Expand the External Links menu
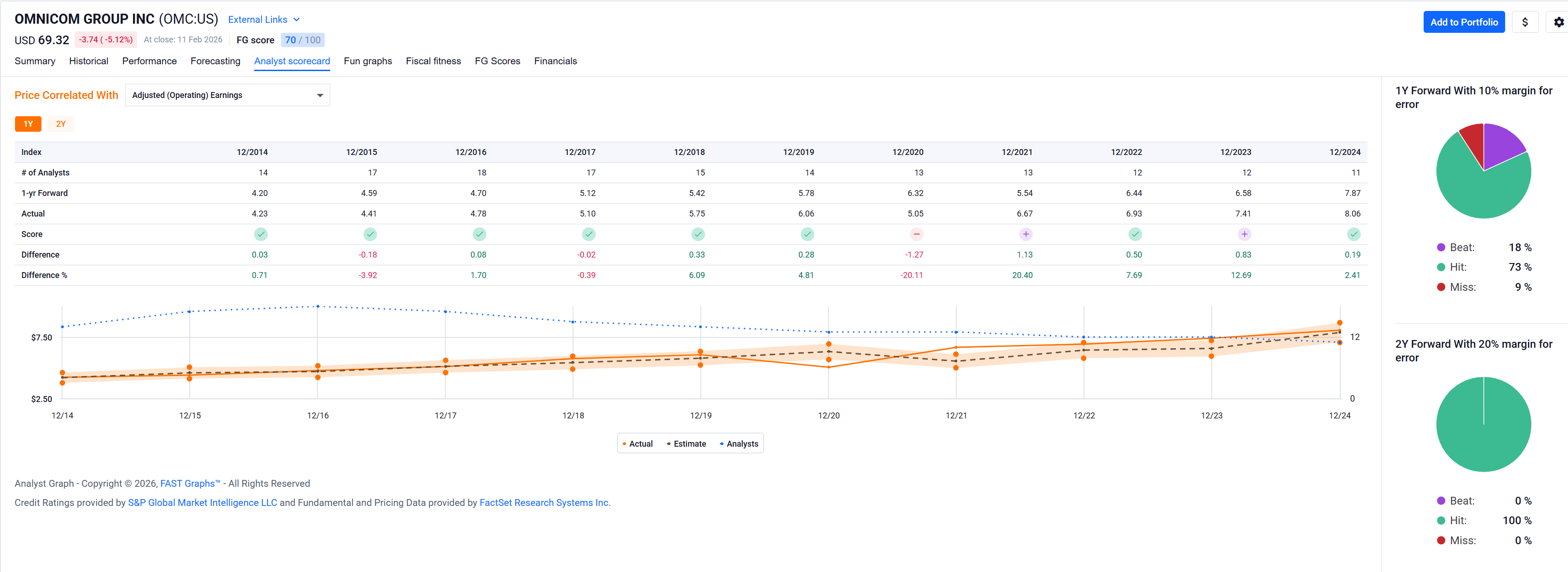This screenshot has width=1568, height=572. (x=264, y=20)
